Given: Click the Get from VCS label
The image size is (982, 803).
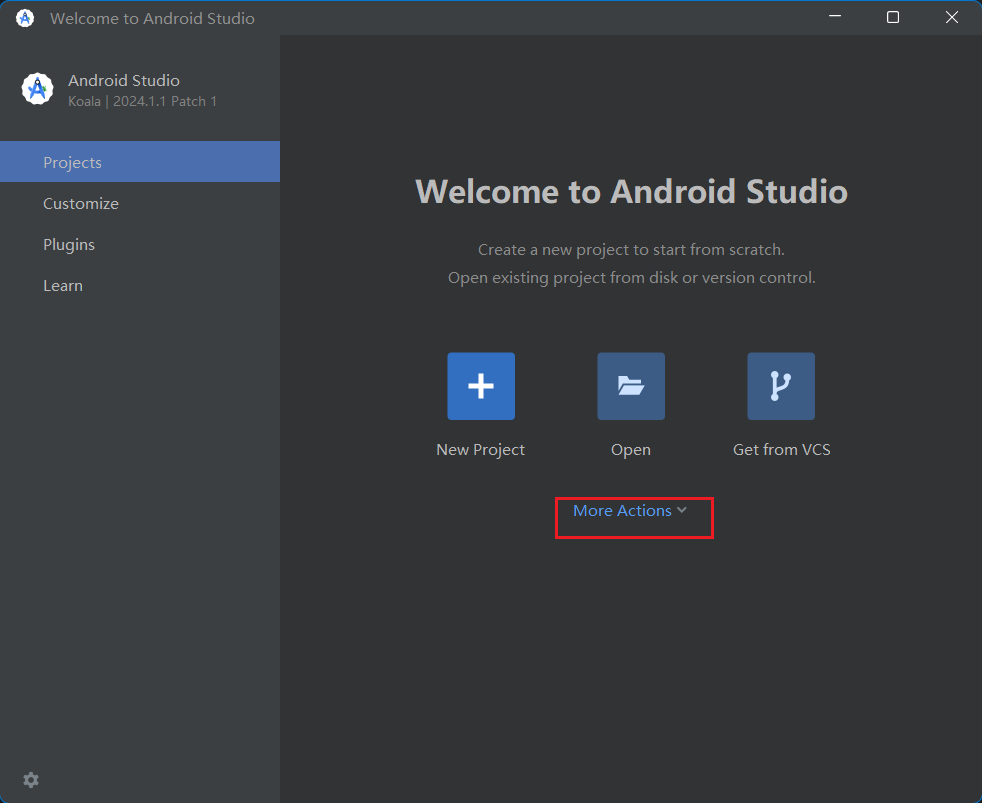Looking at the screenshot, I should pyautogui.click(x=782, y=450).
